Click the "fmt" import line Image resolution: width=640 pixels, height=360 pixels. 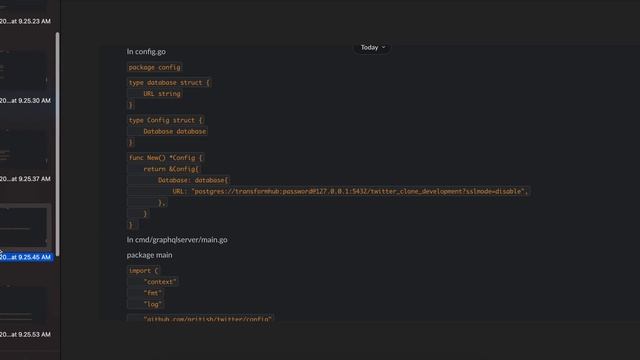coord(153,293)
